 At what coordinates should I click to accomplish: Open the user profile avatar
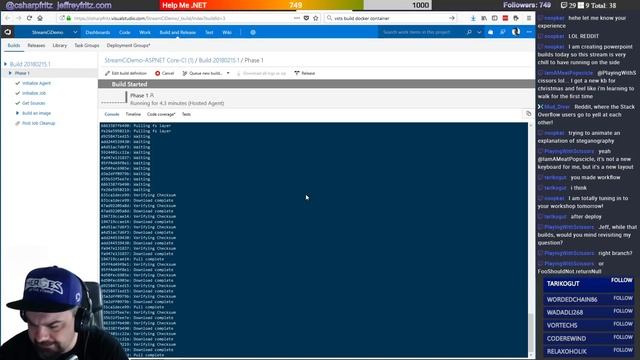pyautogui.click(x=516, y=32)
